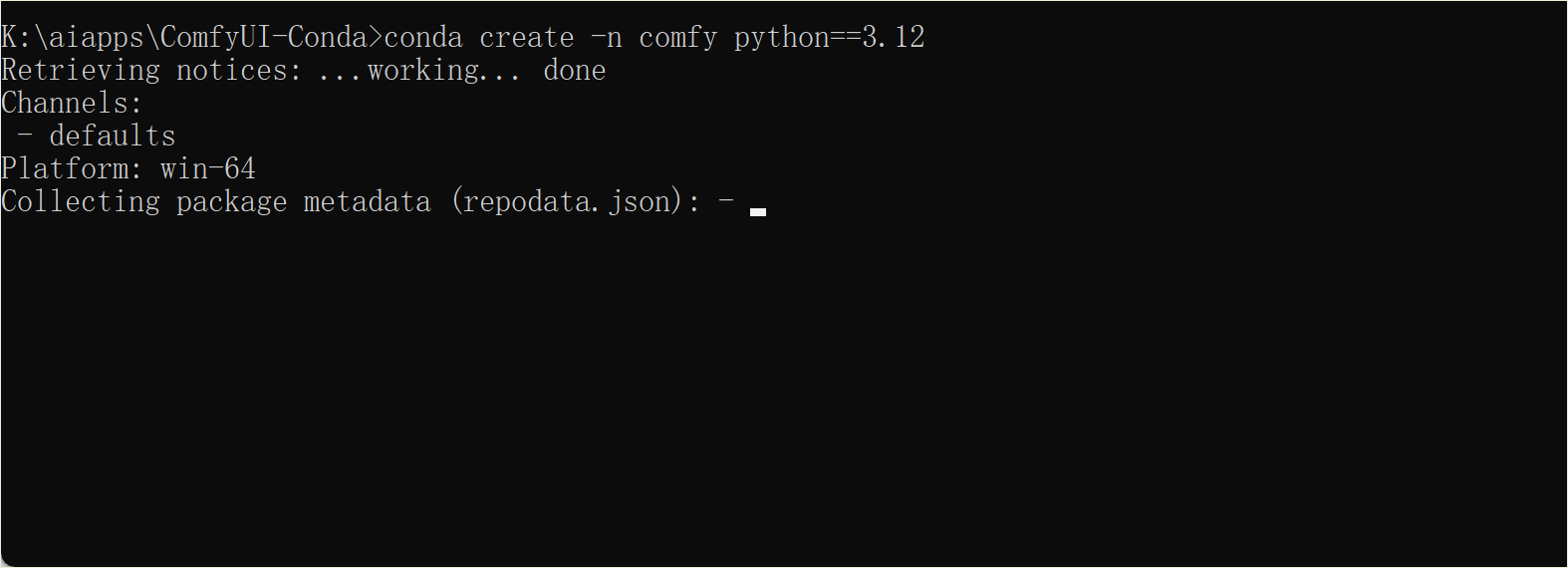Click the word conda in the command
The width and height of the screenshot is (1568, 568).
pyautogui.click(x=423, y=38)
